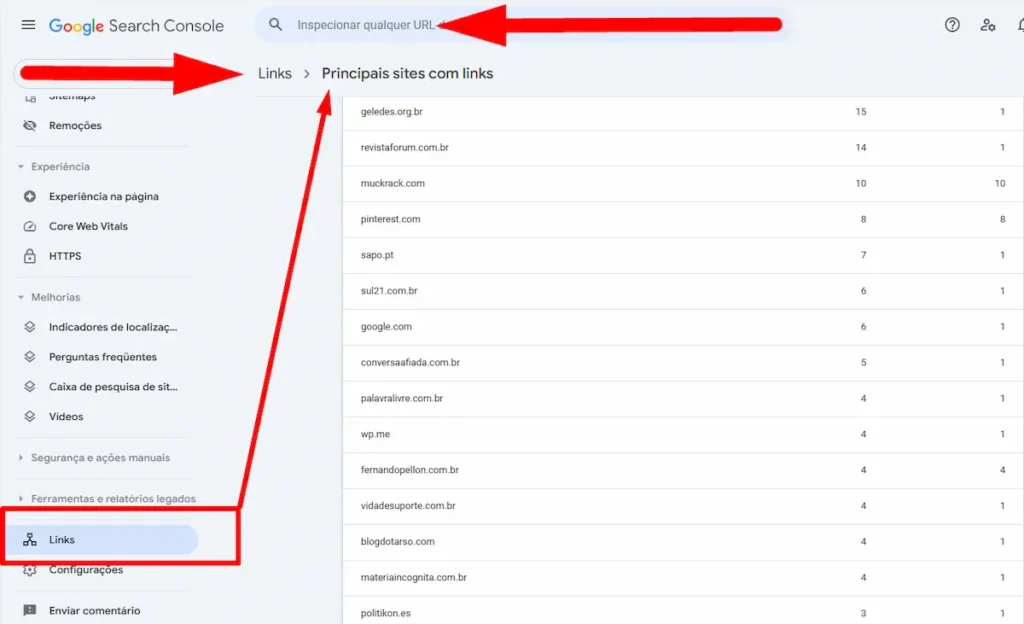Open user settings people icon
Viewport: 1024px width, 624px height.
[987, 25]
